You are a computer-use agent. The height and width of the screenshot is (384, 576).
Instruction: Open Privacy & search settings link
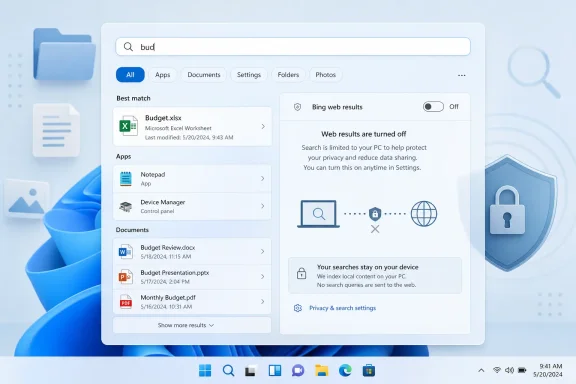(x=342, y=308)
